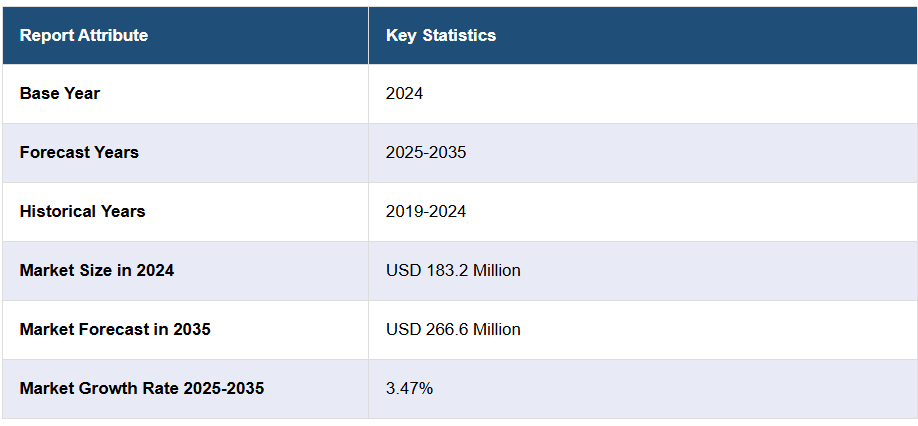Image resolution: width=918 pixels, height=426 pixels.
Task: Click the words Market Size in the label
Action: coord(63,271)
